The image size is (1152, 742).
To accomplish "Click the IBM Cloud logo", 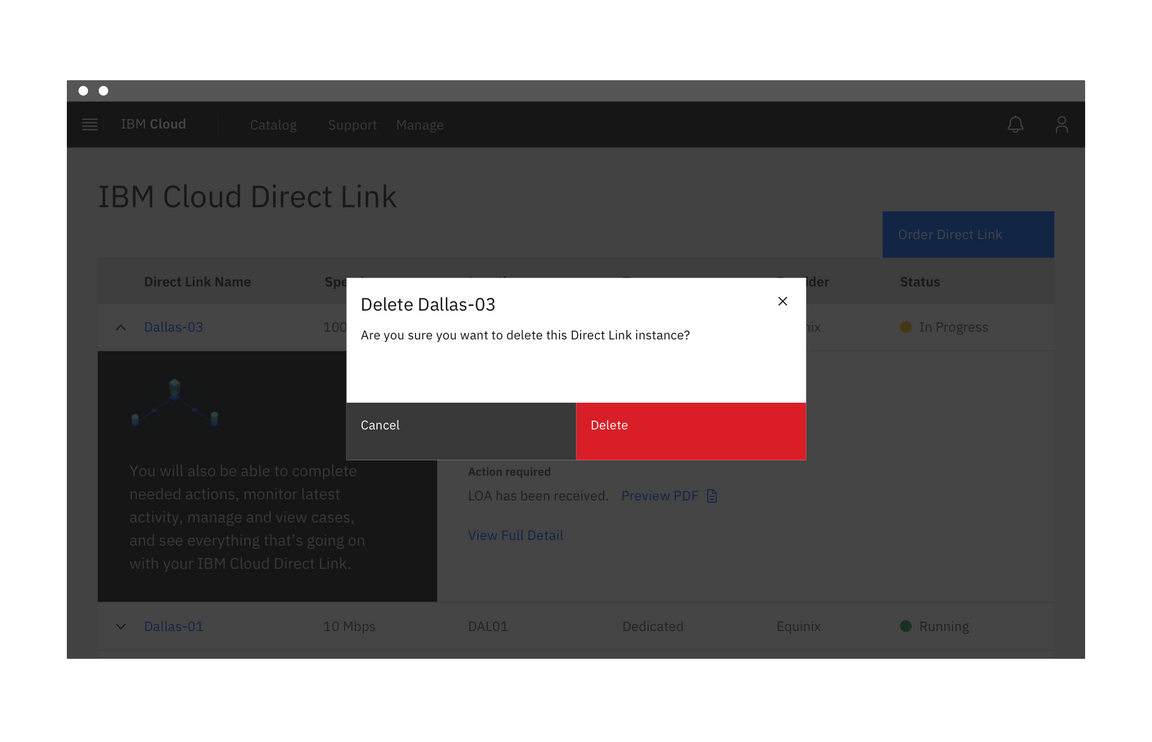I will click(x=152, y=124).
